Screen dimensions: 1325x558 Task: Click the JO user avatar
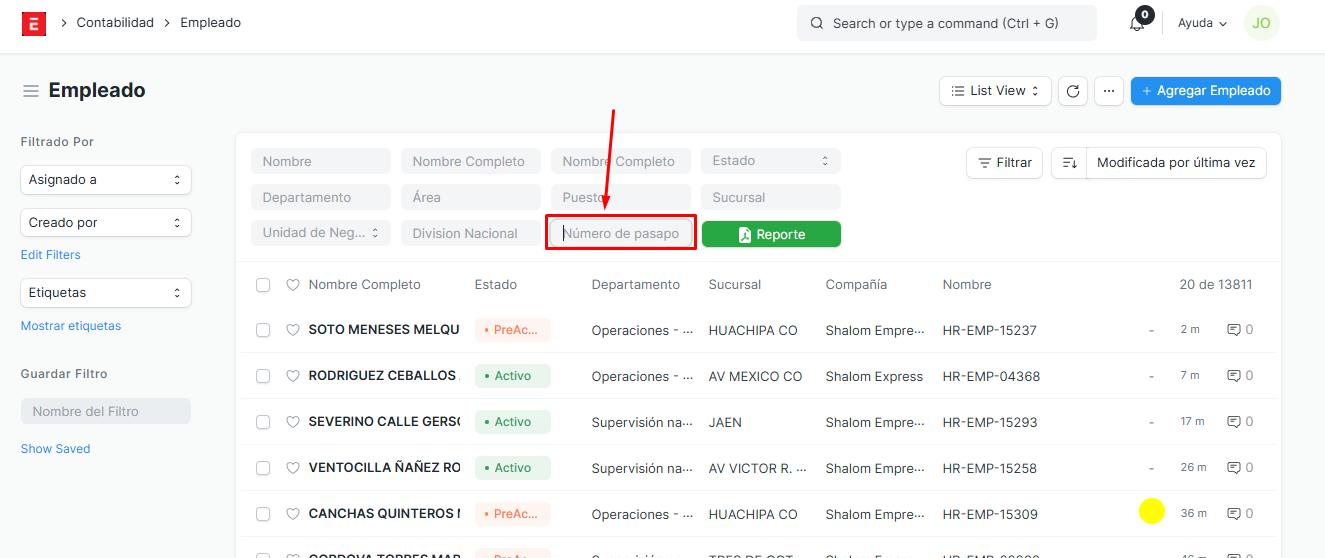1261,23
